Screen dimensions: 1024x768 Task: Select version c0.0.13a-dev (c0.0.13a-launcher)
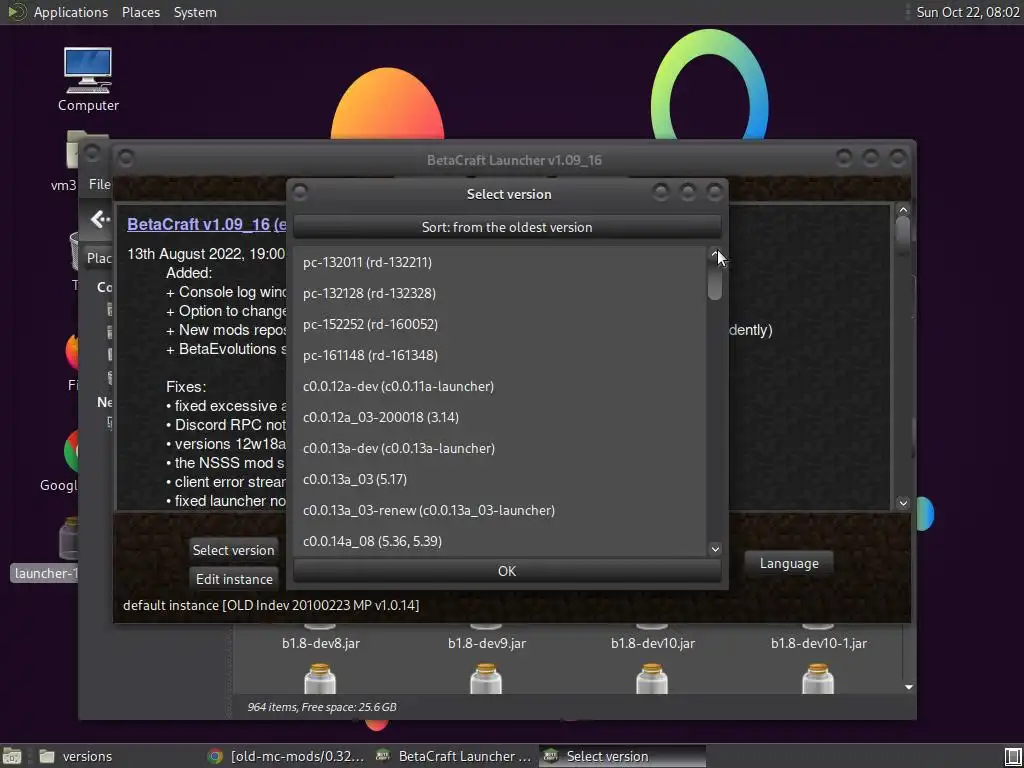point(500,449)
